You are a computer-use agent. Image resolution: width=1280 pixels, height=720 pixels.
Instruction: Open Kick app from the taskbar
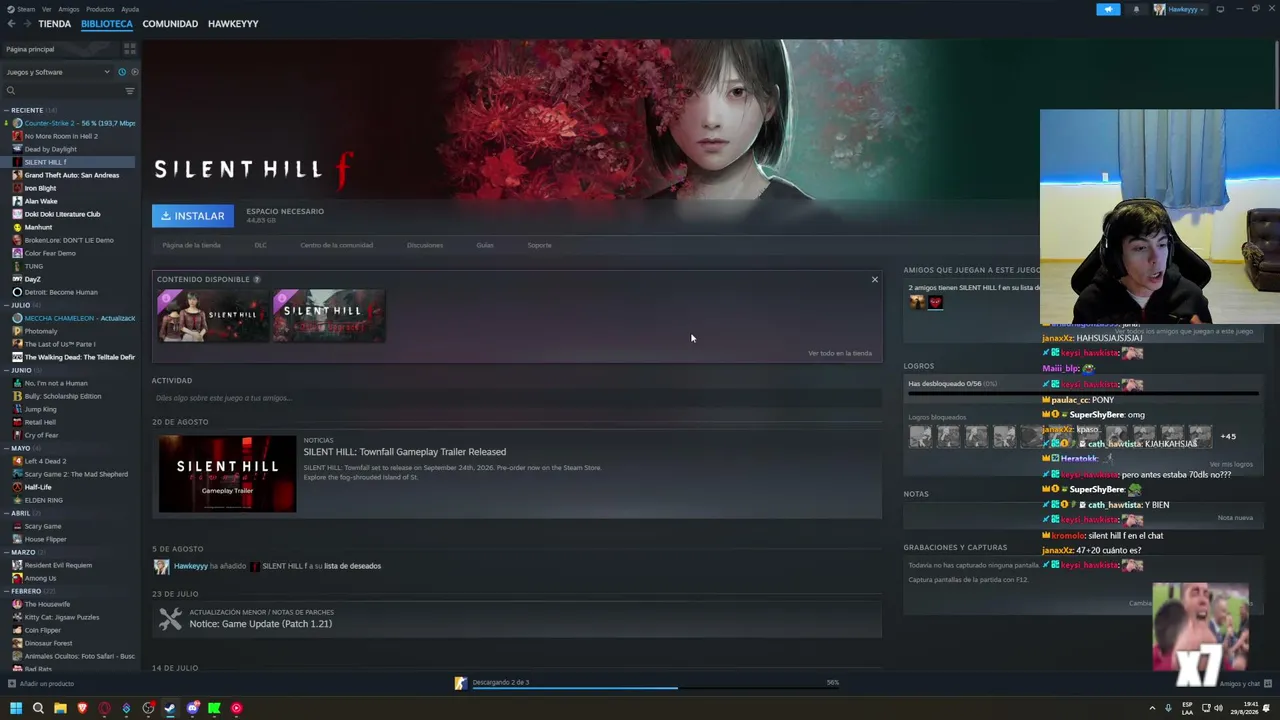214,708
